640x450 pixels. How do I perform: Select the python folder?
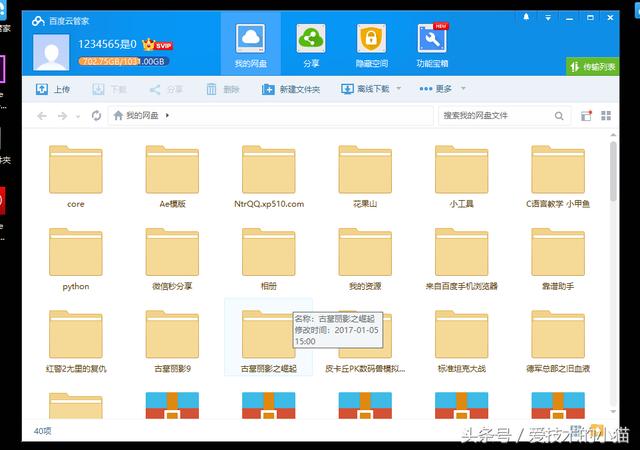(76, 259)
